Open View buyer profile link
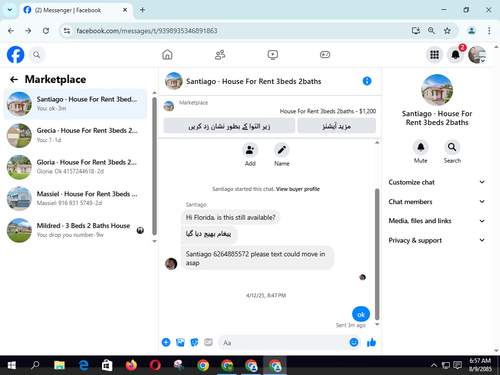This screenshot has height=375, width=500. (x=298, y=189)
